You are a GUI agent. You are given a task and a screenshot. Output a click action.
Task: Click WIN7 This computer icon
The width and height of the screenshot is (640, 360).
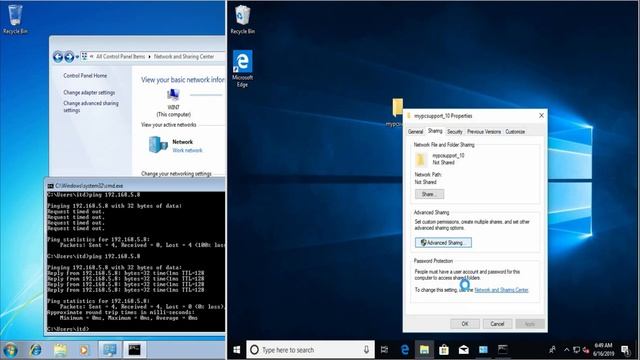click(173, 96)
